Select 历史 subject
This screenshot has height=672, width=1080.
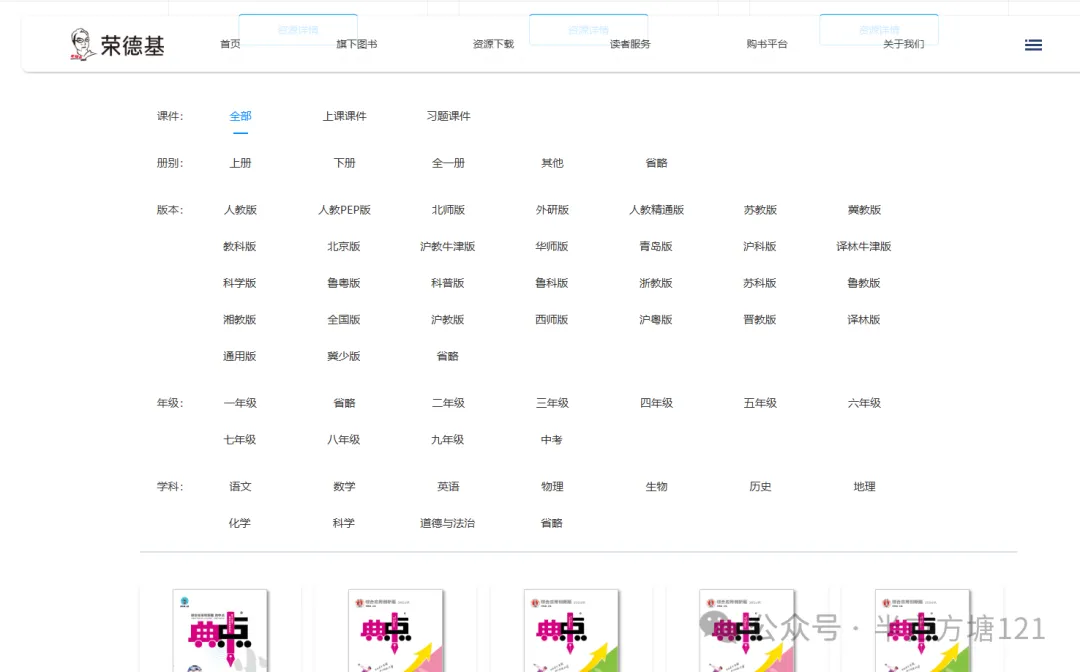click(x=760, y=487)
